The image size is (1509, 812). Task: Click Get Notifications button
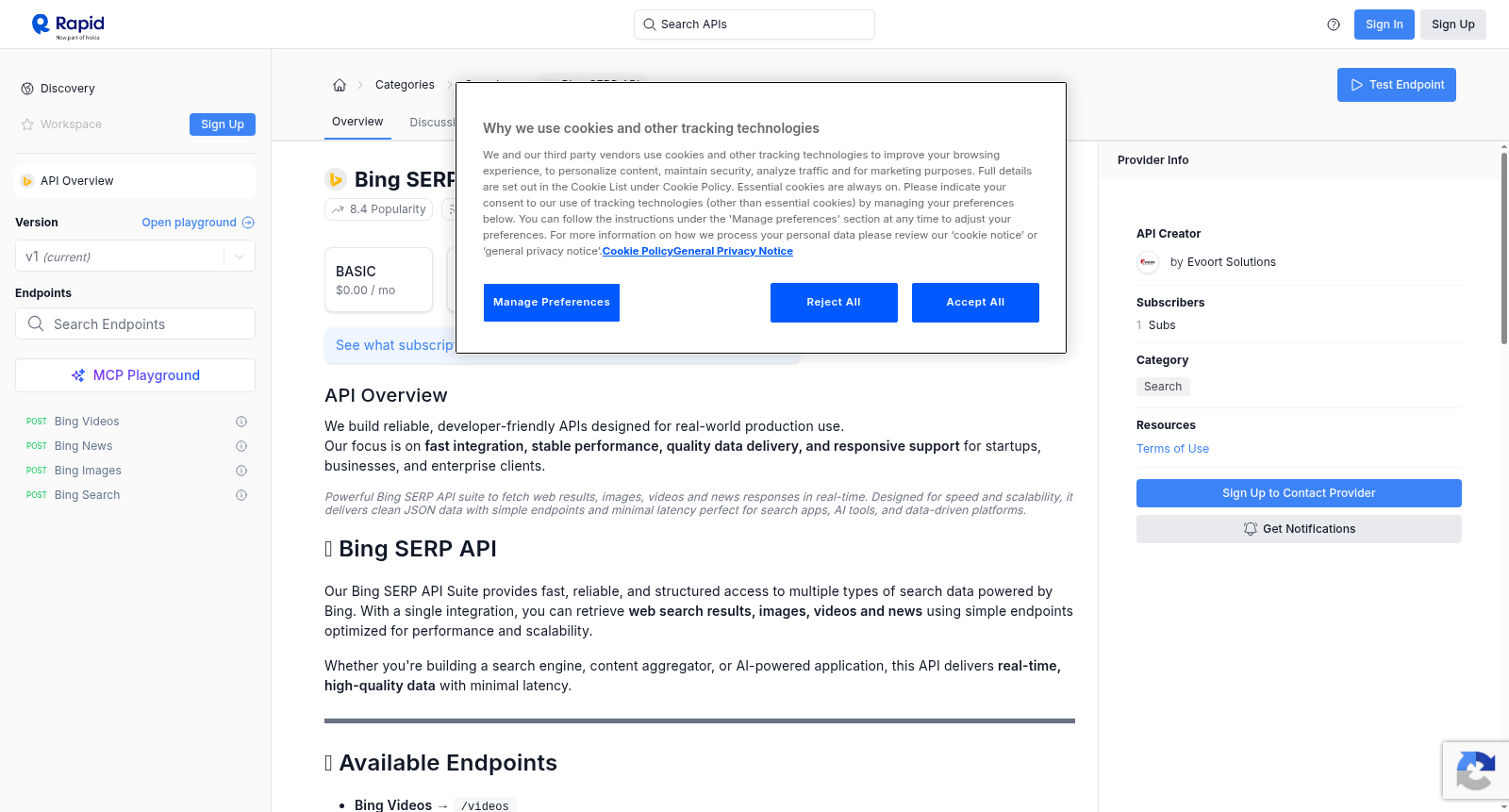[1299, 529]
